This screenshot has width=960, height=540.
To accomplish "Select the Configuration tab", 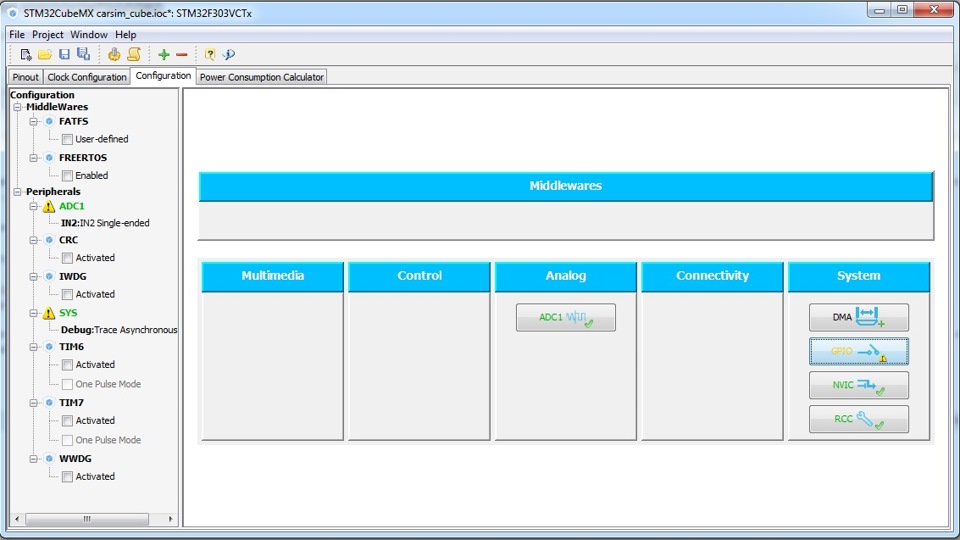I will 163,75.
